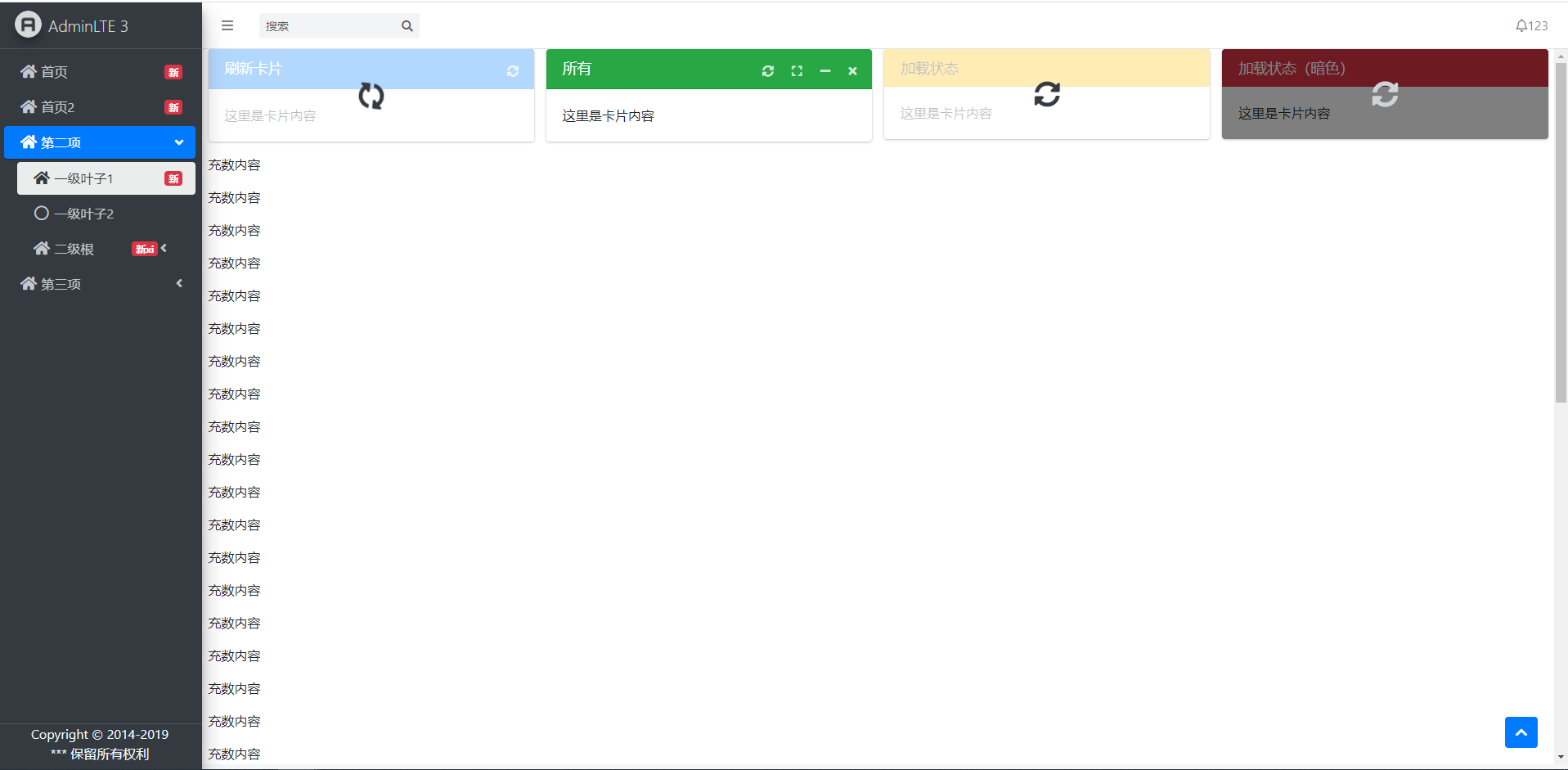Refresh the 所有 card
Screen dimensions: 1568x770
767,71
